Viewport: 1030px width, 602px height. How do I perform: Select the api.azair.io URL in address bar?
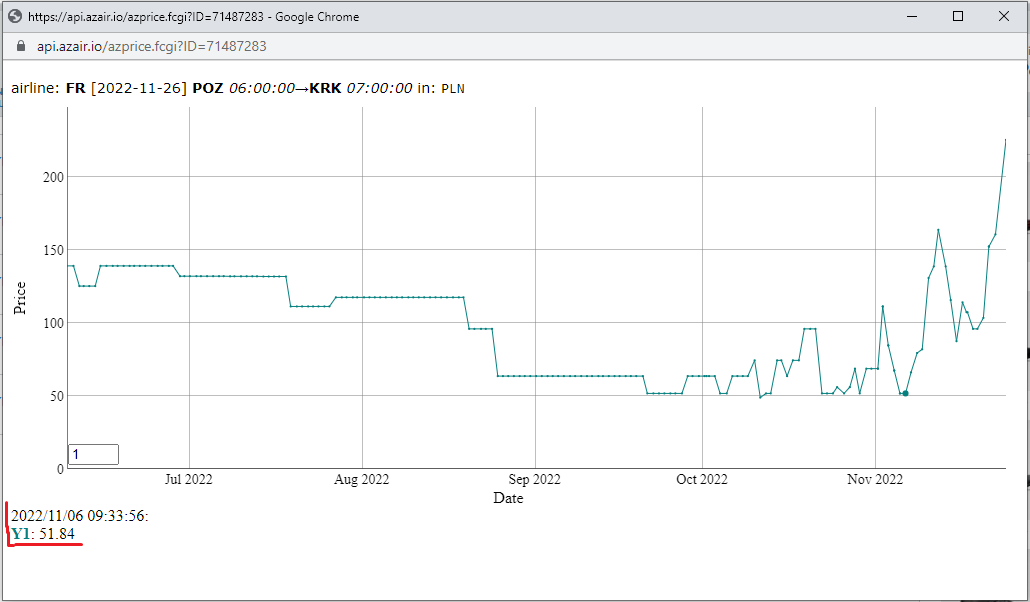tap(152, 46)
